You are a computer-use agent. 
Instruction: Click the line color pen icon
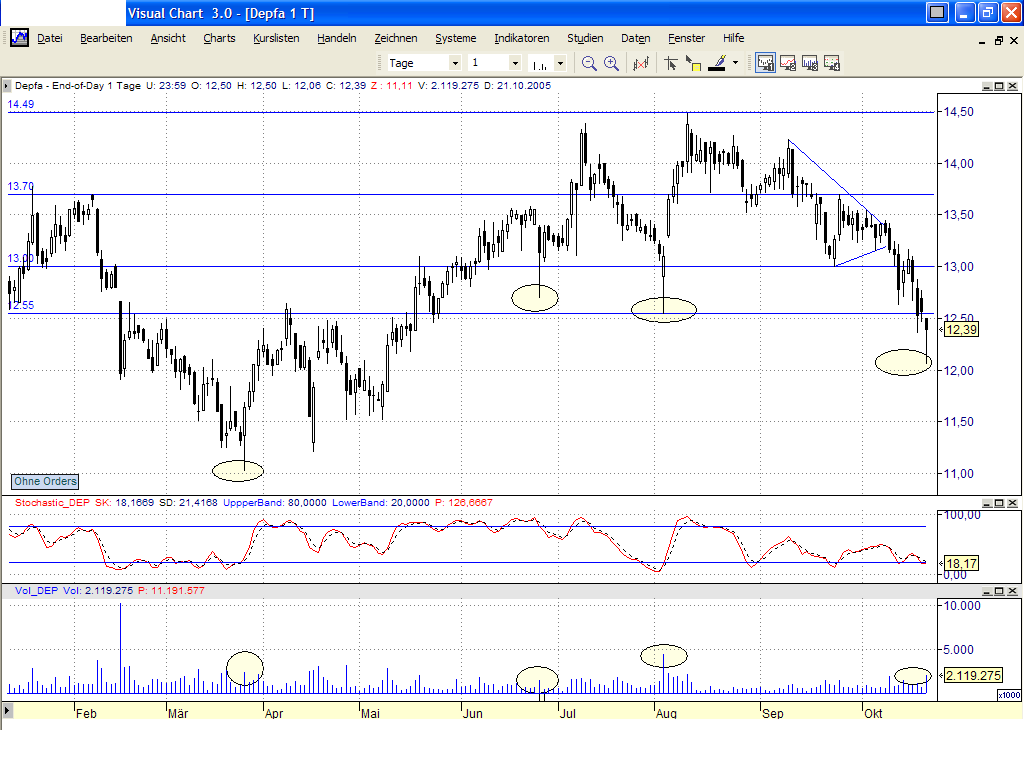coord(717,63)
